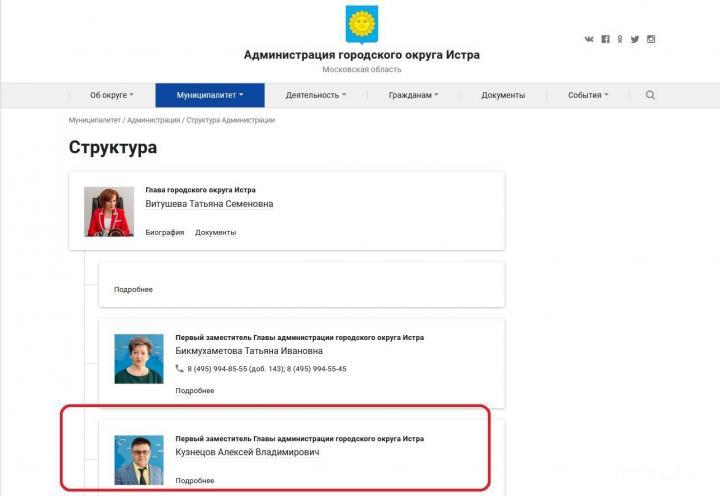Viewport: 720px width, 496px height.
Task: Expand the События dropdown menu
Action: coord(588,95)
